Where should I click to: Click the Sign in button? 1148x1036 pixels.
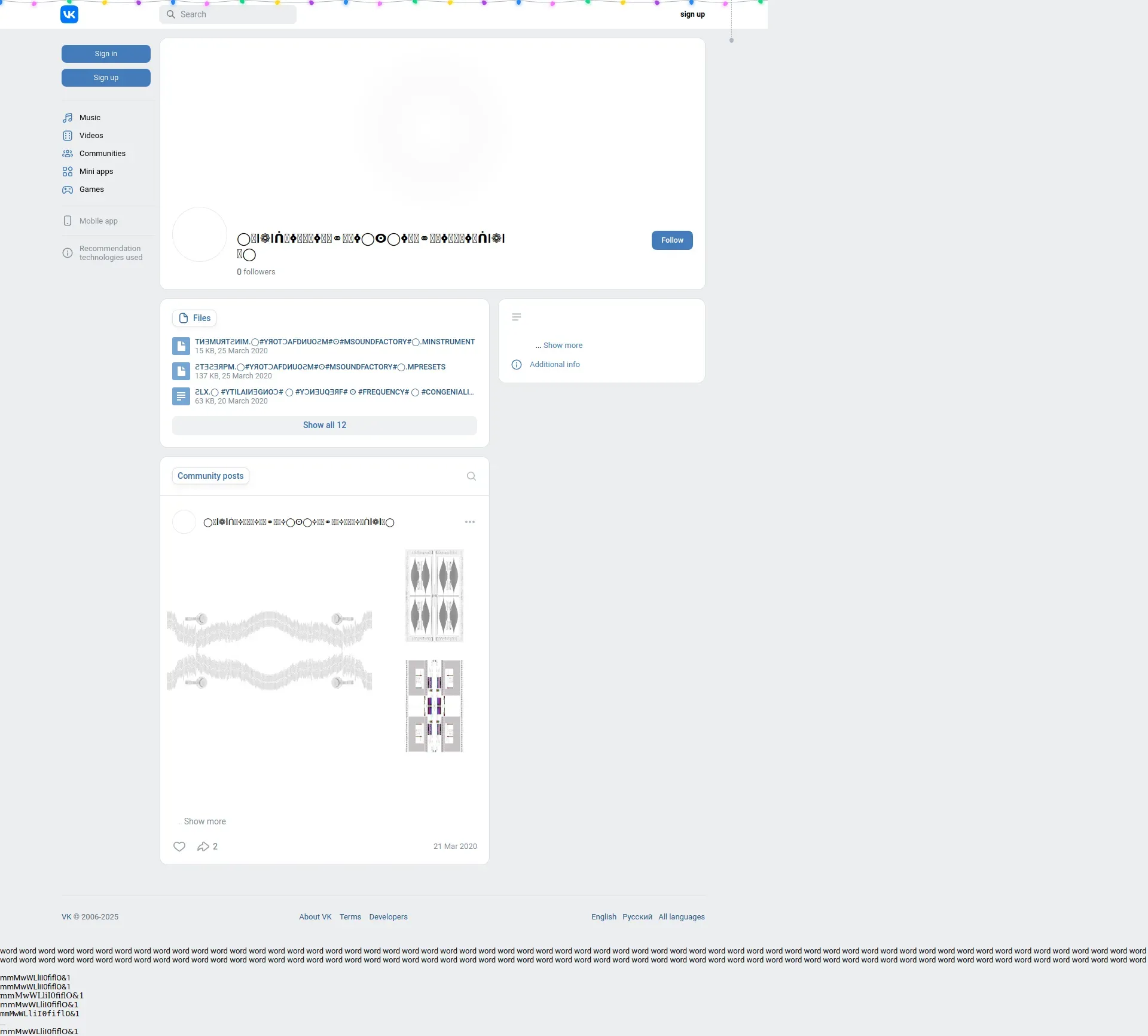point(106,54)
